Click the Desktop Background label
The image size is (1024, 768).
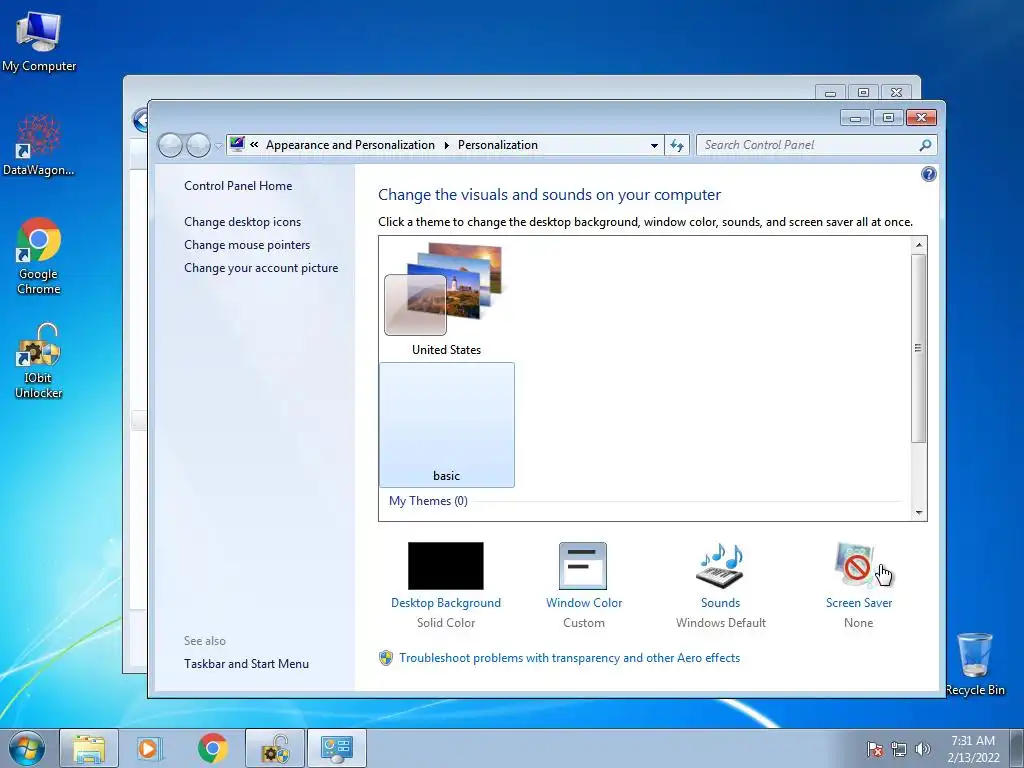click(445, 603)
